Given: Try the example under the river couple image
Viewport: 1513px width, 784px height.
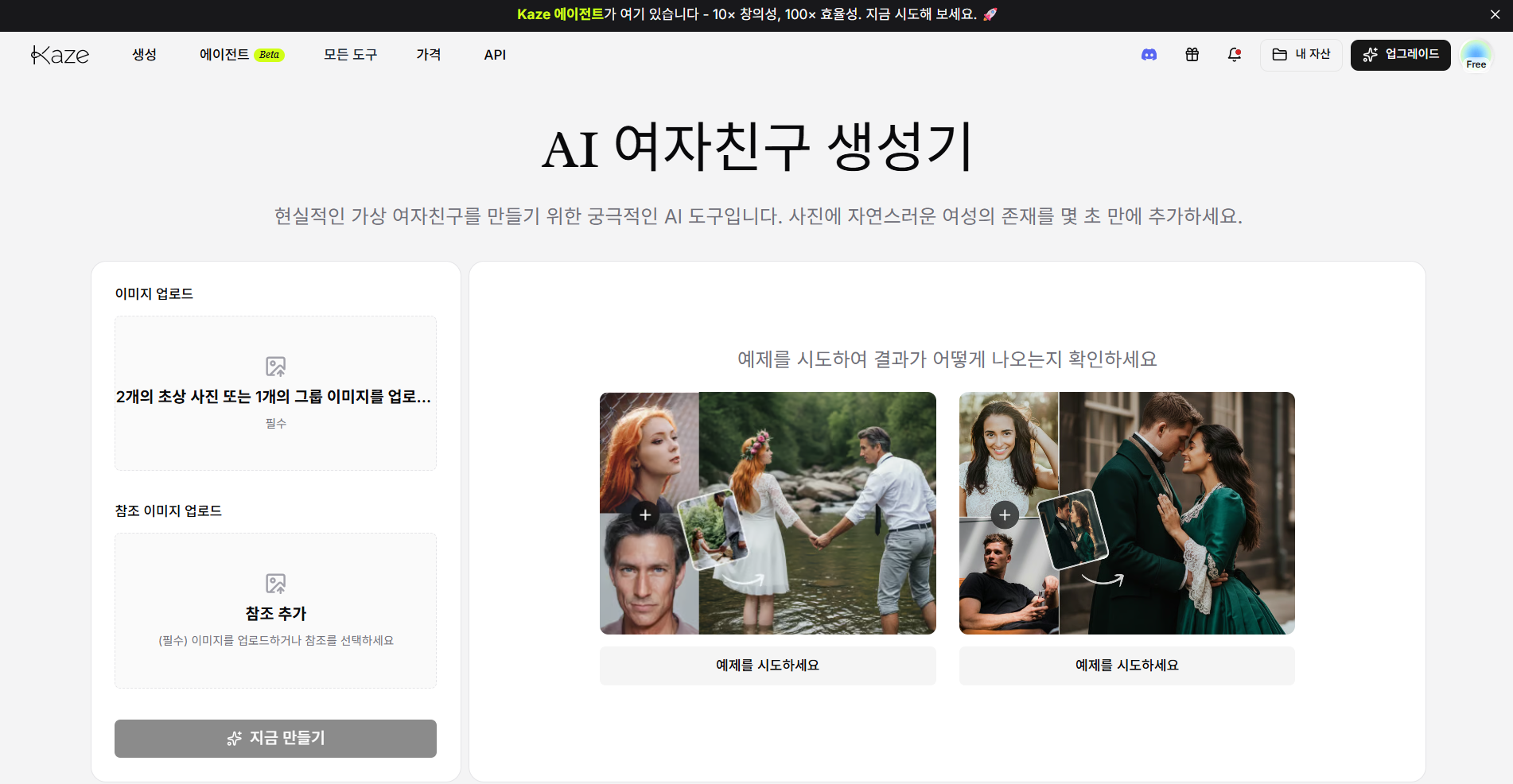Looking at the screenshot, I should (768, 666).
